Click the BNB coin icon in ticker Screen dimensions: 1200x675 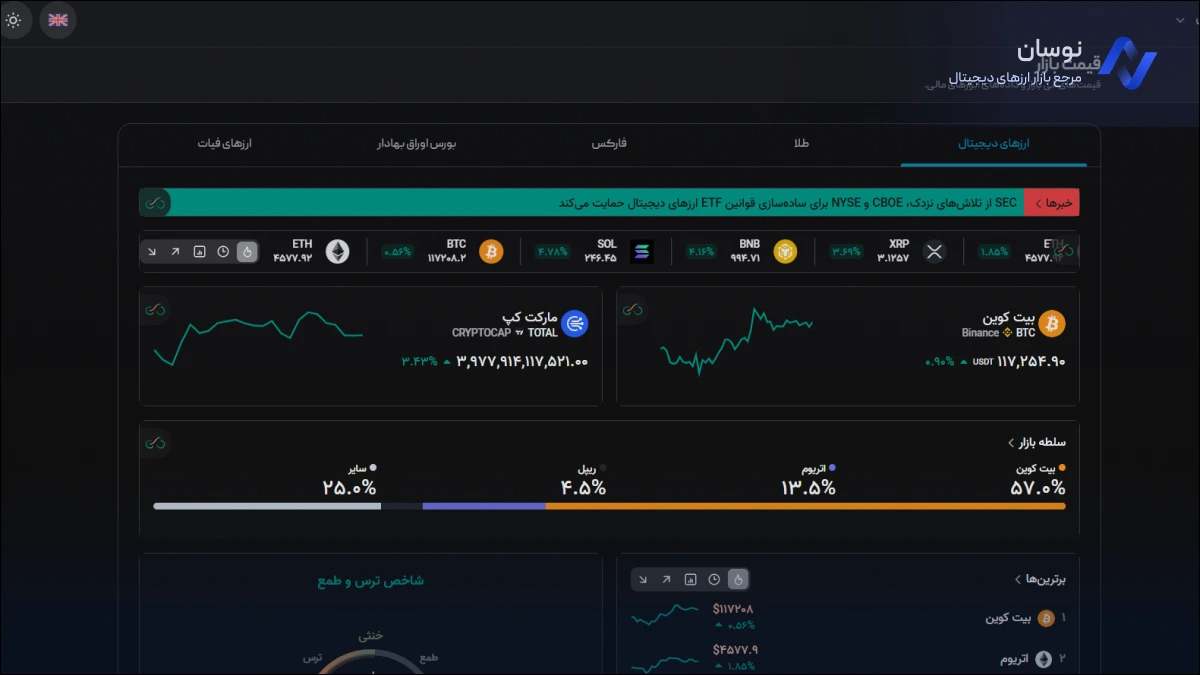(x=784, y=252)
